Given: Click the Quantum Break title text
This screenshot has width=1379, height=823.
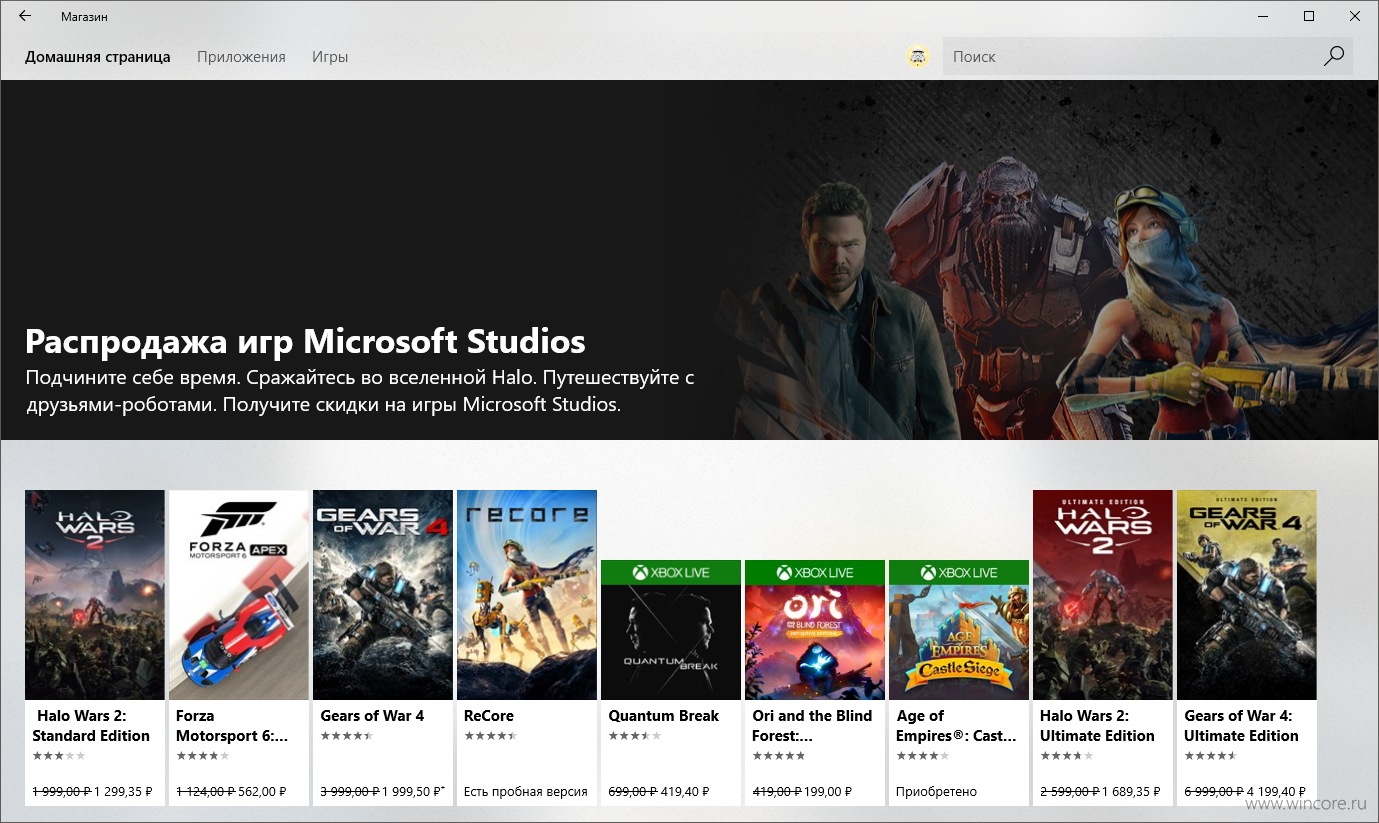Looking at the screenshot, I should pos(664,716).
